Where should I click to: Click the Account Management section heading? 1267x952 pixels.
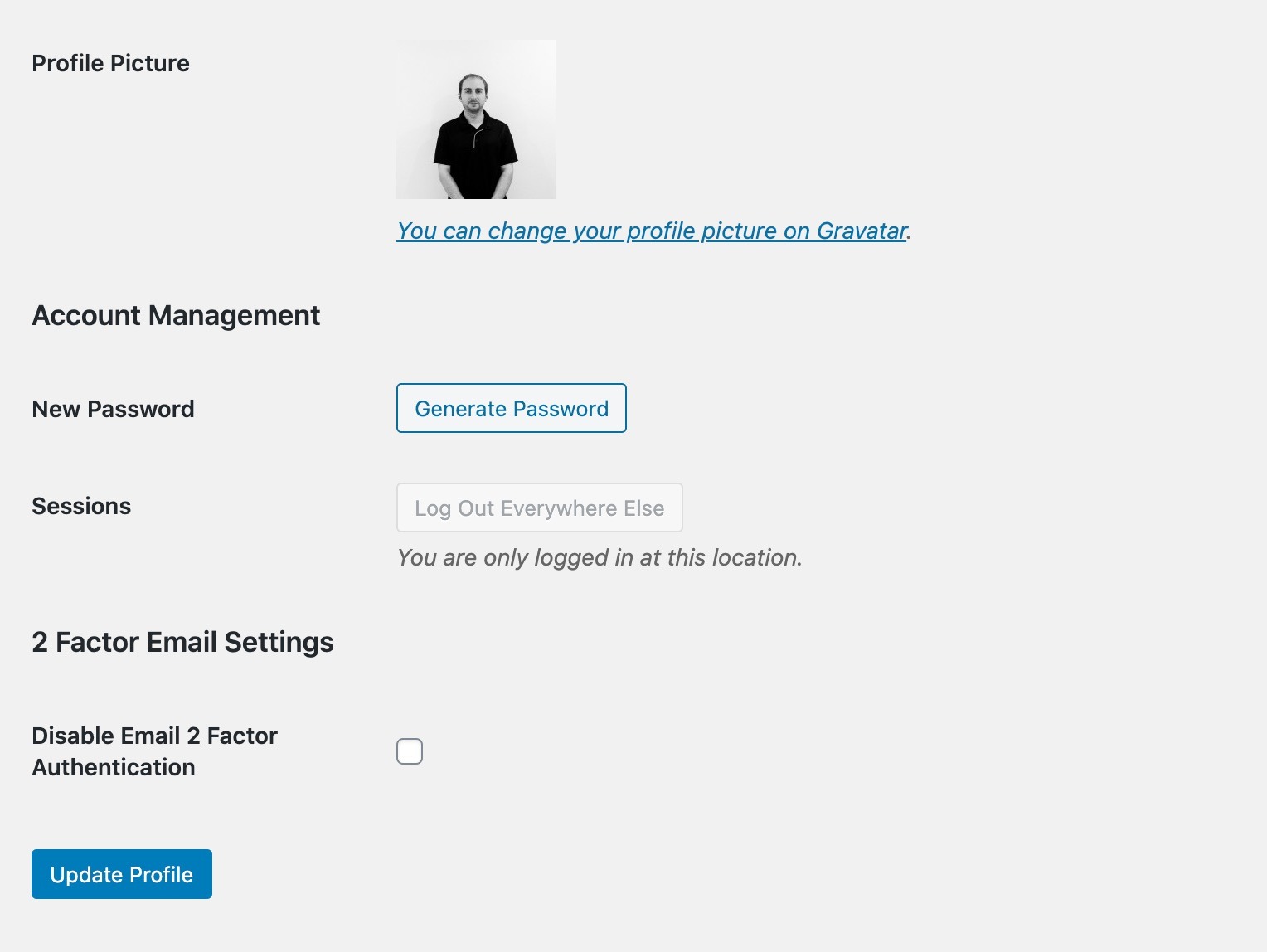pyautogui.click(x=176, y=315)
